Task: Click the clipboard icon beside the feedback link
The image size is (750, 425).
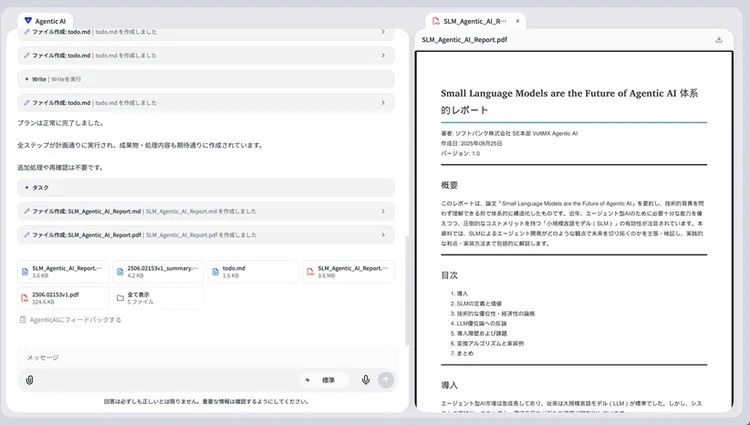Action: tap(22, 319)
